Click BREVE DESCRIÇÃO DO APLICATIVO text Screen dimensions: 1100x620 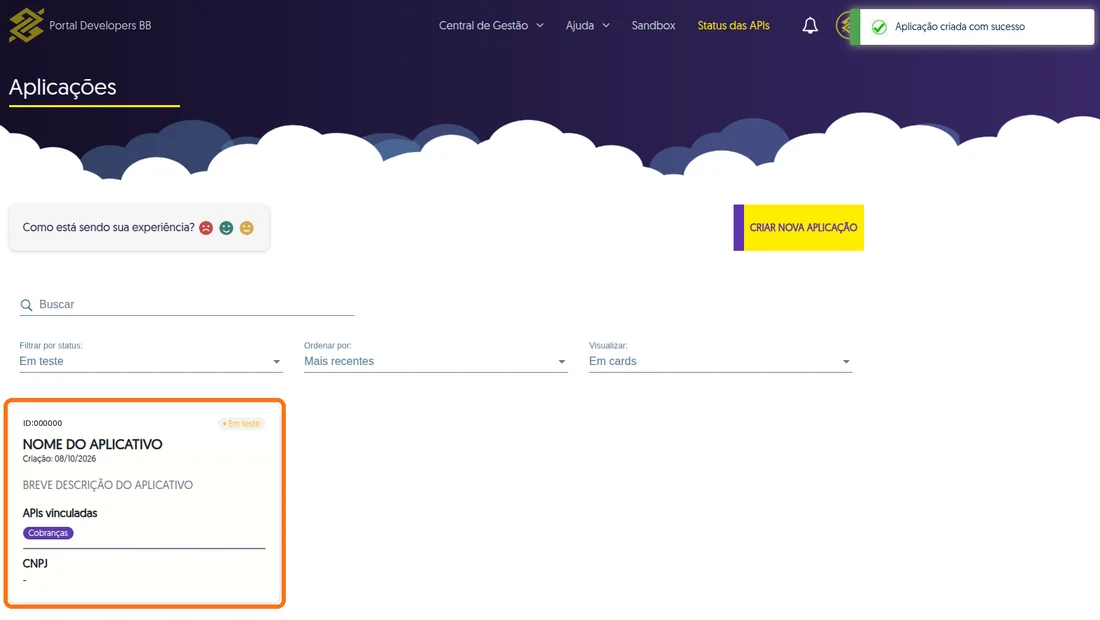click(x=107, y=485)
